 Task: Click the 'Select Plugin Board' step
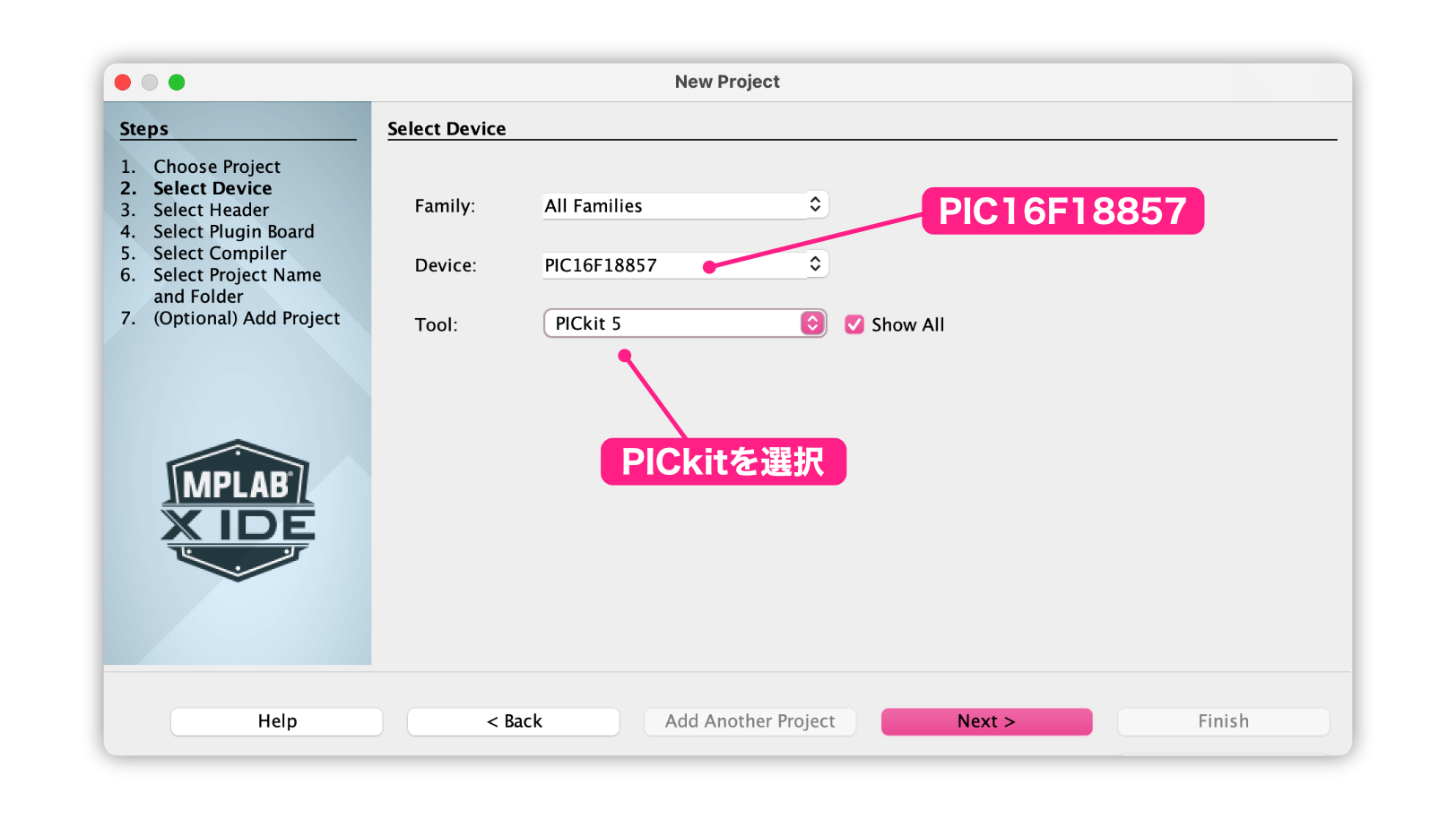[x=234, y=231]
